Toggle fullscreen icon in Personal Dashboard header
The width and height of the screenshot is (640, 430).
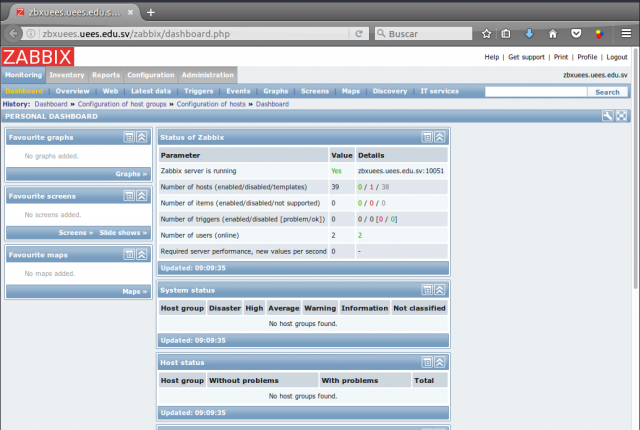[621, 116]
